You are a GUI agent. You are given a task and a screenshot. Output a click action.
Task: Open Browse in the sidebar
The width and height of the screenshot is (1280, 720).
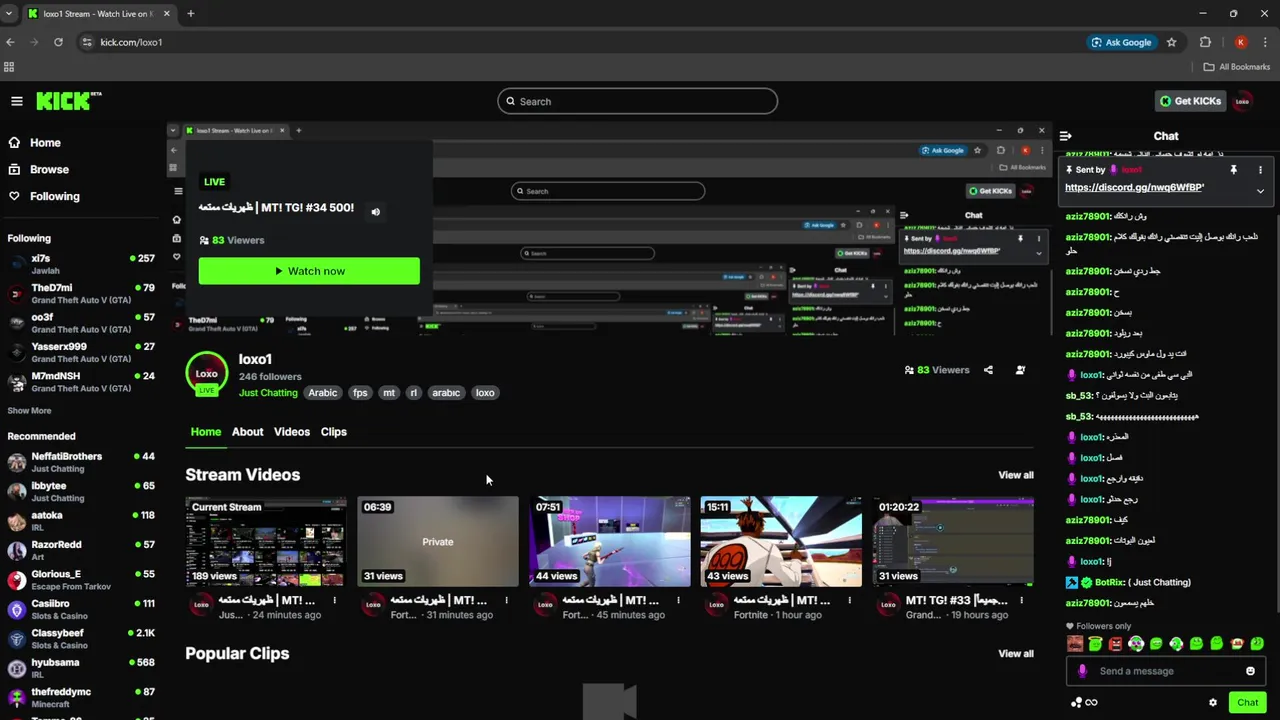[x=49, y=170]
